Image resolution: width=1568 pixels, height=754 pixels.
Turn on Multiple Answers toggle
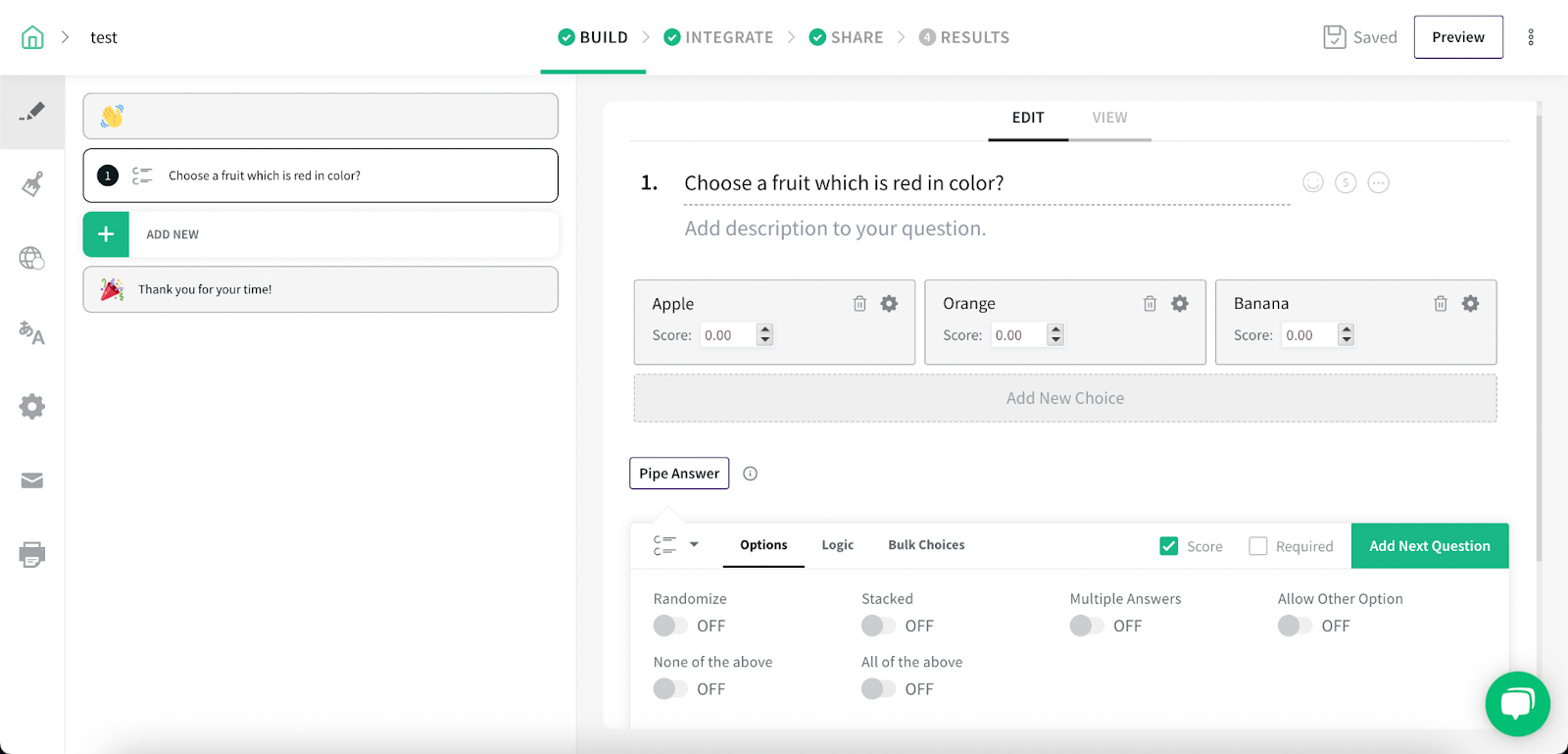pos(1087,626)
